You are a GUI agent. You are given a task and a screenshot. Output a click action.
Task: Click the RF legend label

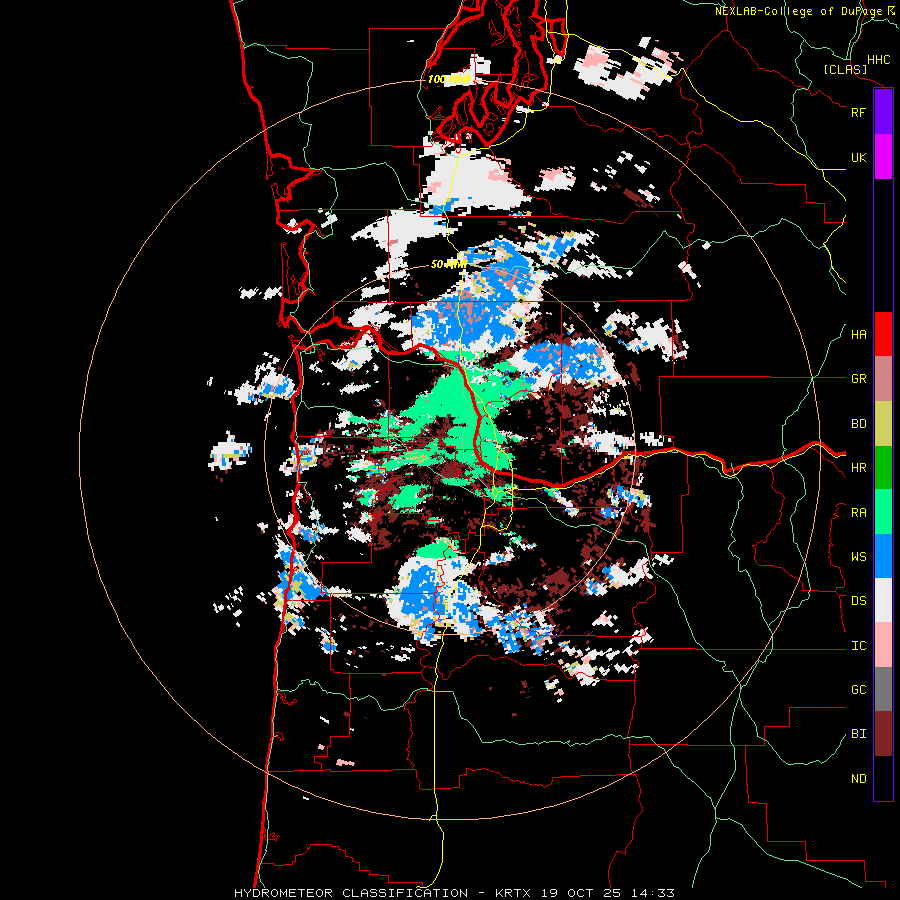click(x=858, y=112)
